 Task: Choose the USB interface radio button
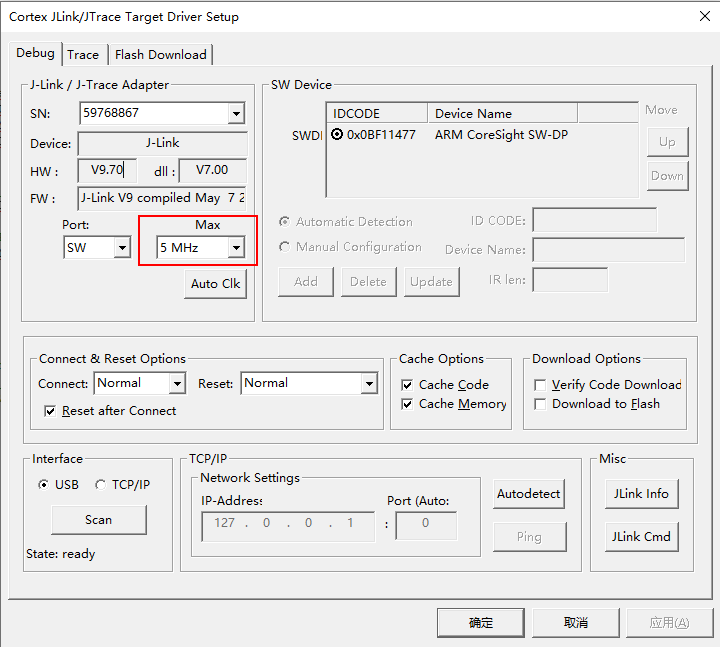click(43, 485)
